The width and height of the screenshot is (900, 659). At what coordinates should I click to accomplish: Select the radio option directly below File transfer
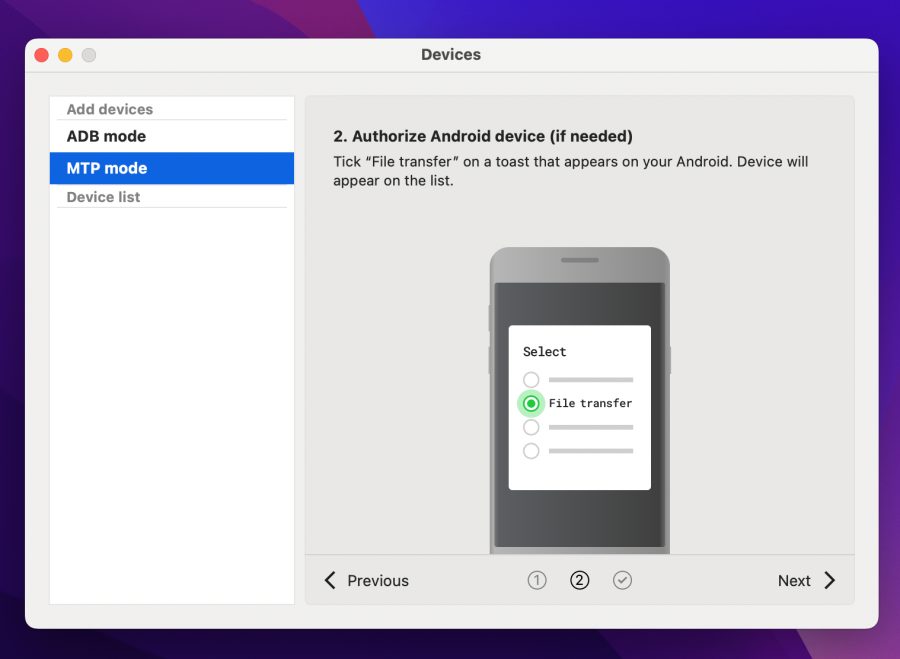pyautogui.click(x=531, y=427)
